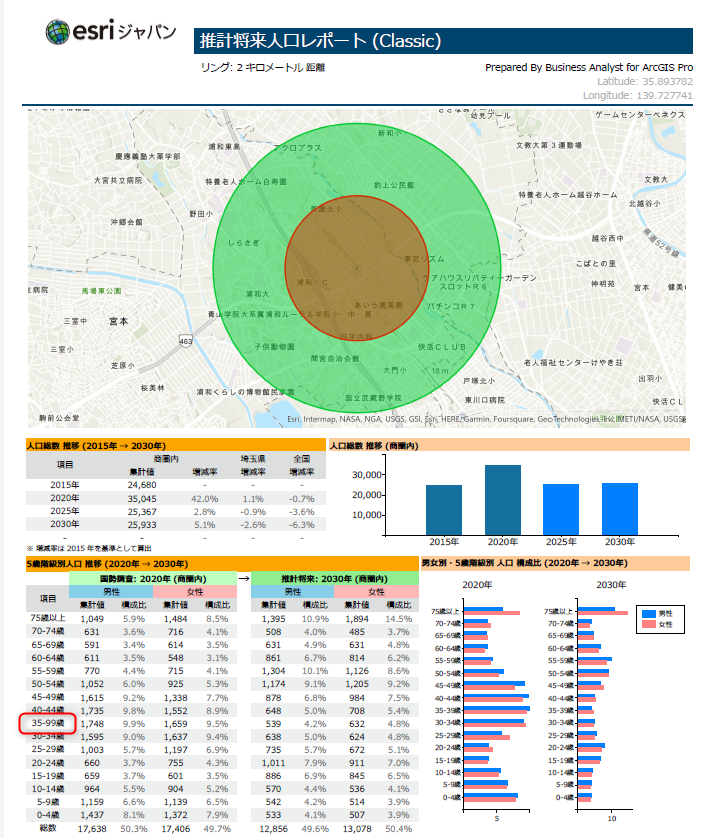Click the Longitude: 139.727741 value
710x838 pixels.
coord(637,95)
